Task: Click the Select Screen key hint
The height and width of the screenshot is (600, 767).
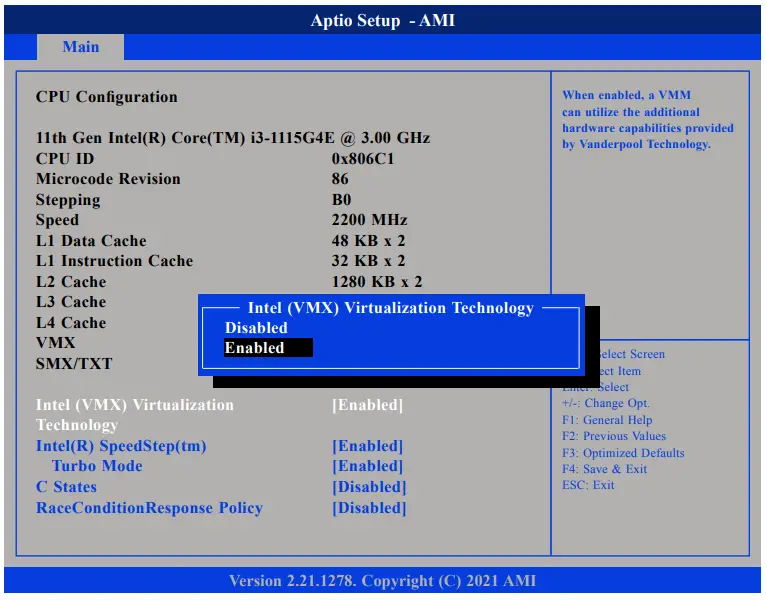Action: [631, 354]
